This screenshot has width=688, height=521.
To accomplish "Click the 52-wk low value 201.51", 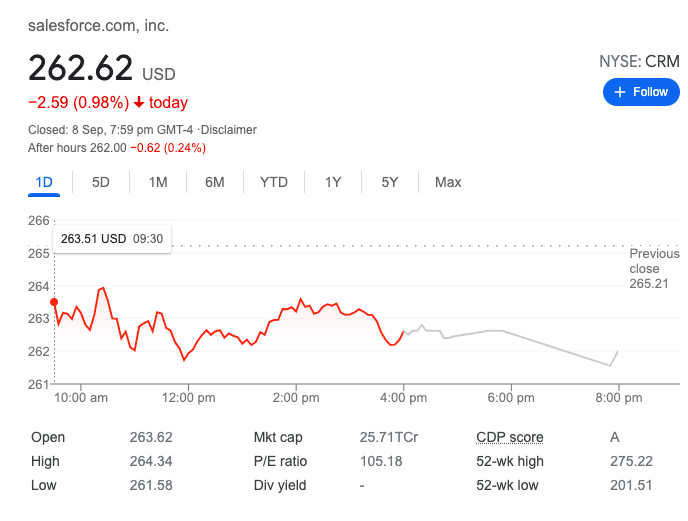I will click(631, 485).
